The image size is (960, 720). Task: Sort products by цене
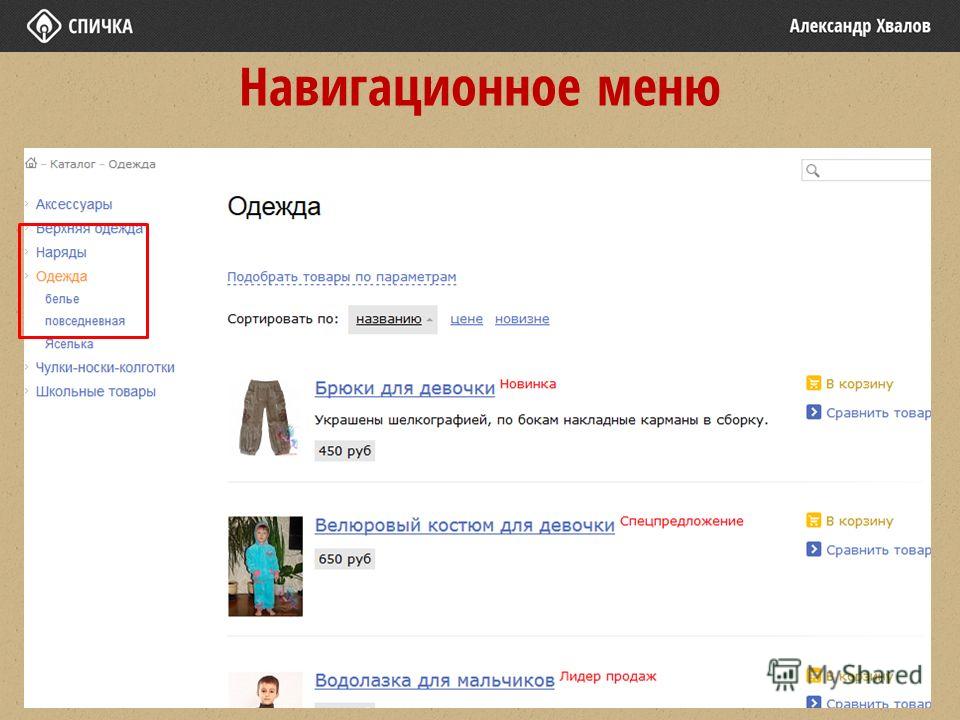(467, 319)
